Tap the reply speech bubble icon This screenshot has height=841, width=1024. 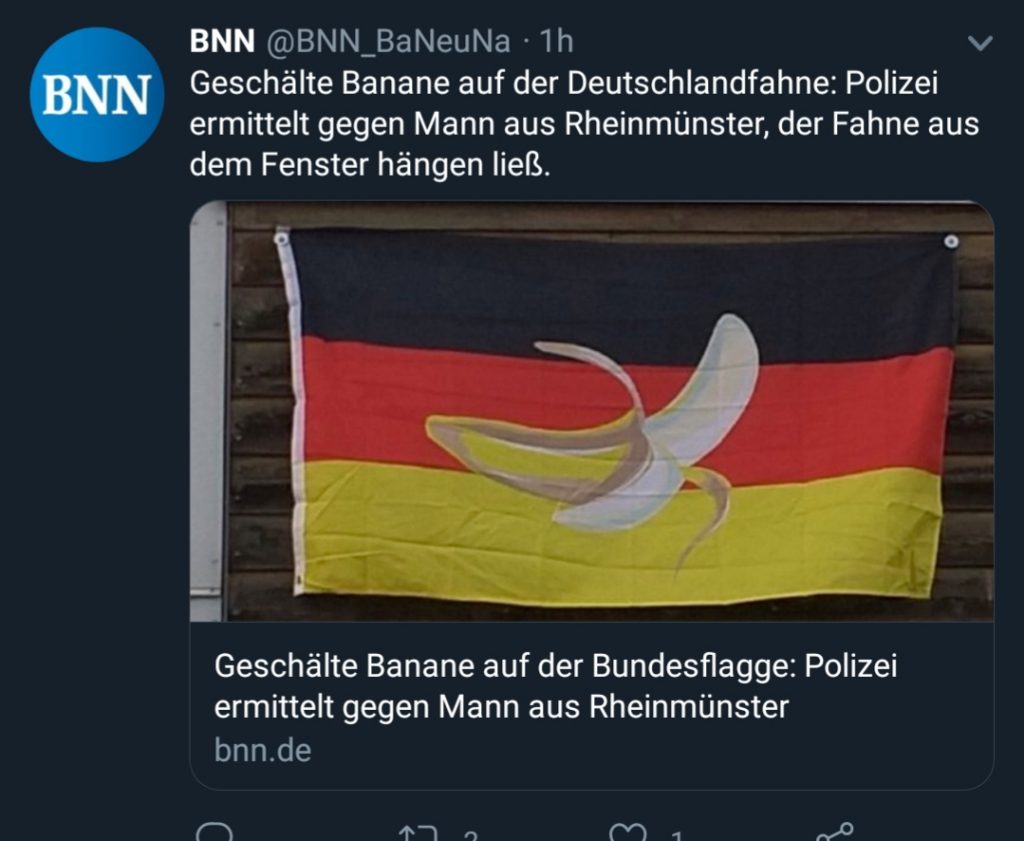click(214, 832)
